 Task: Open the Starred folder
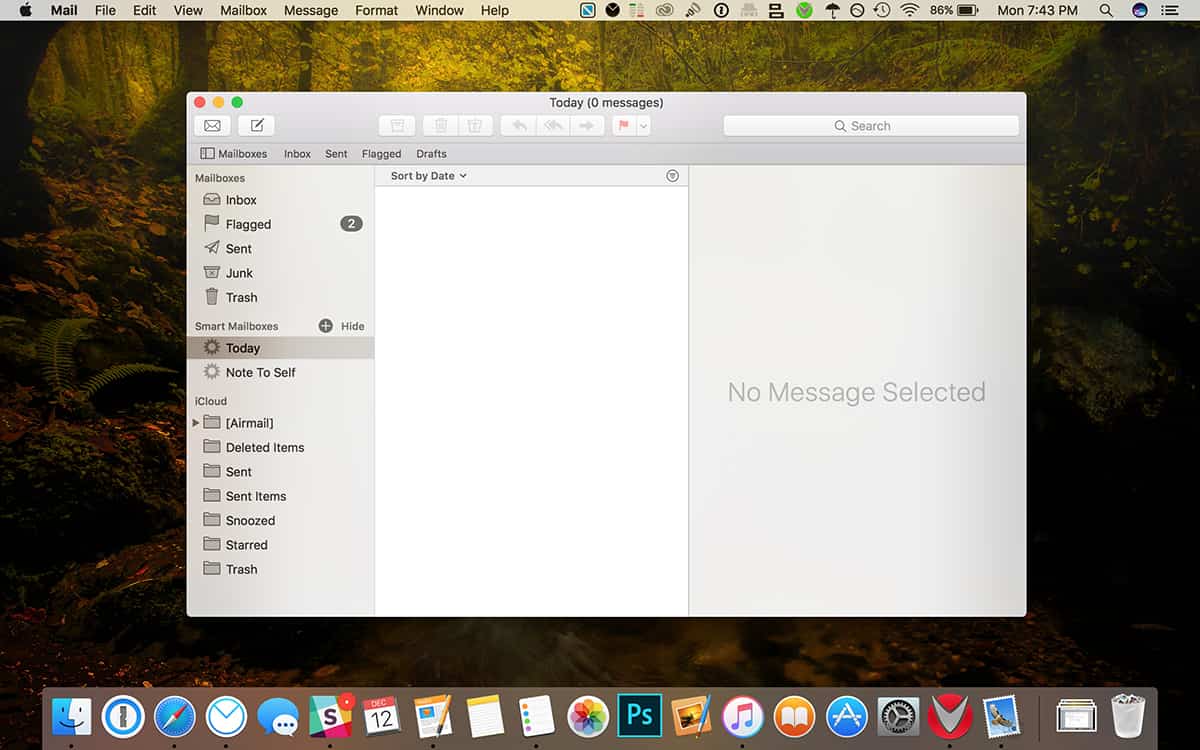(280, 545)
